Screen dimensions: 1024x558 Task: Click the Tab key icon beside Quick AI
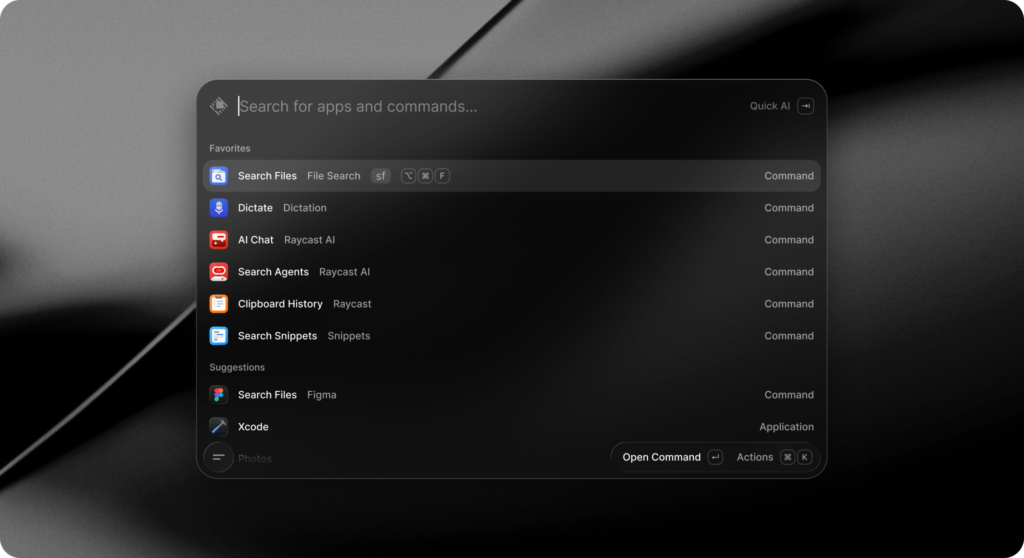[x=805, y=106]
